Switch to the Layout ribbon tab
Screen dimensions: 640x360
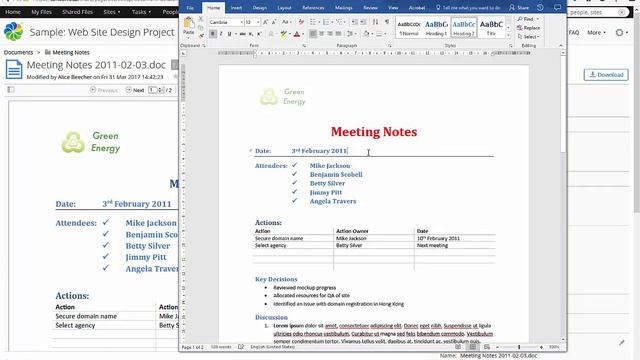[284, 8]
